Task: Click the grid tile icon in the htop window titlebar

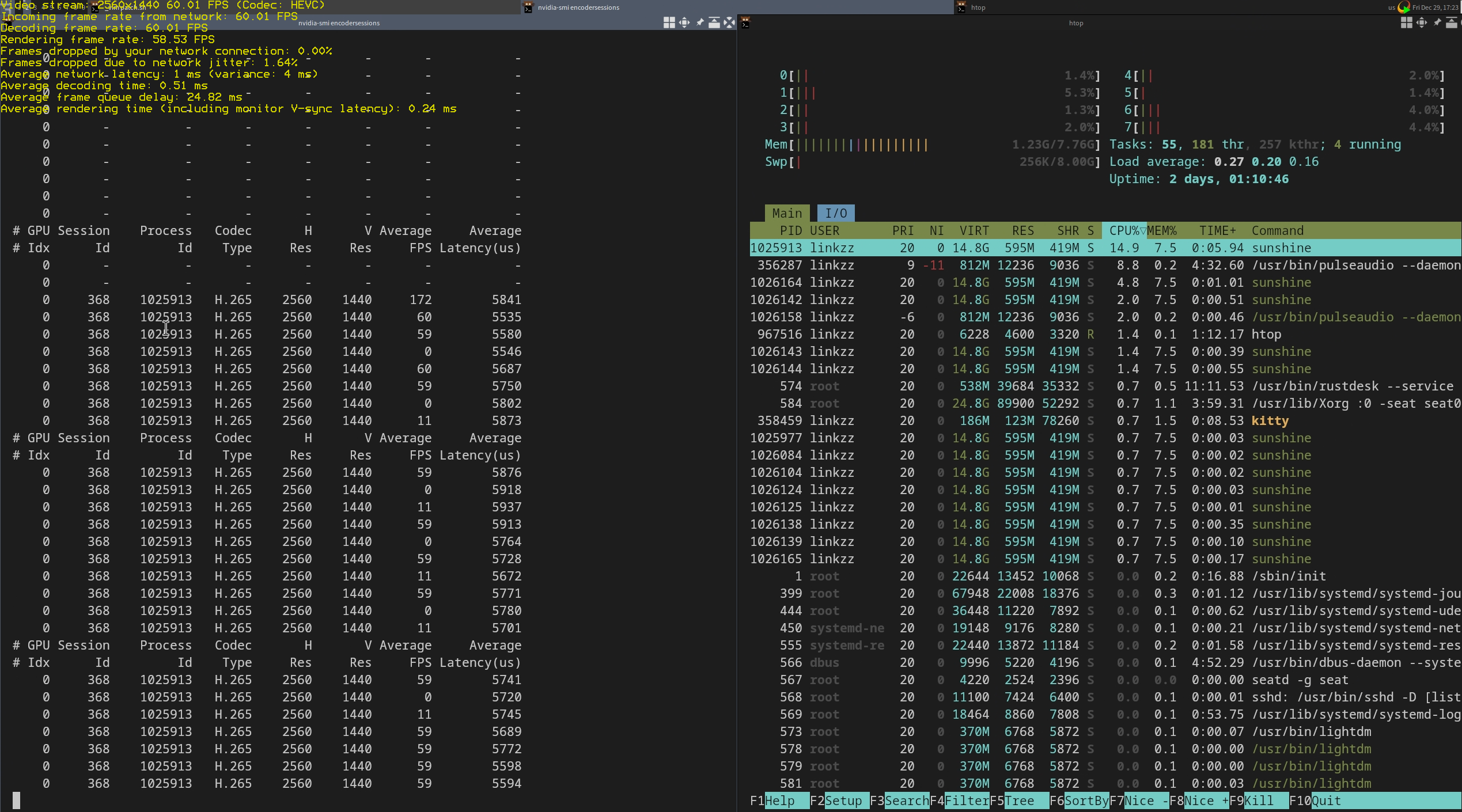Action: tap(1406, 22)
